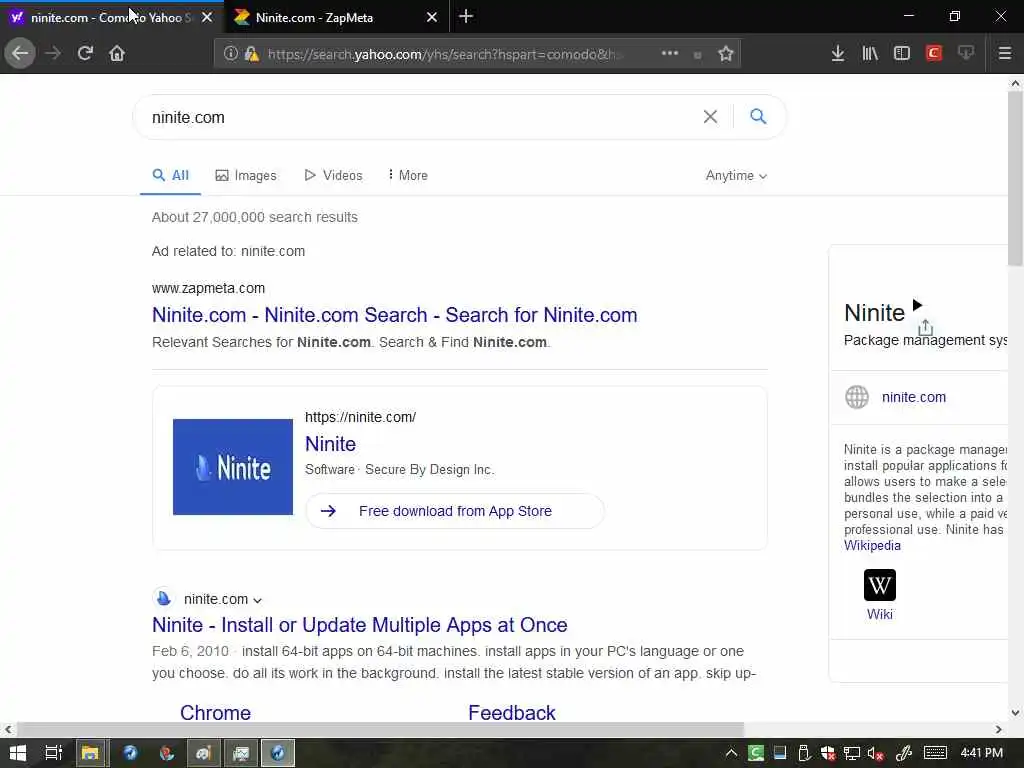This screenshot has width=1024, height=768.
Task: Click the globe icon beside ninite.com
Action: 857,397
